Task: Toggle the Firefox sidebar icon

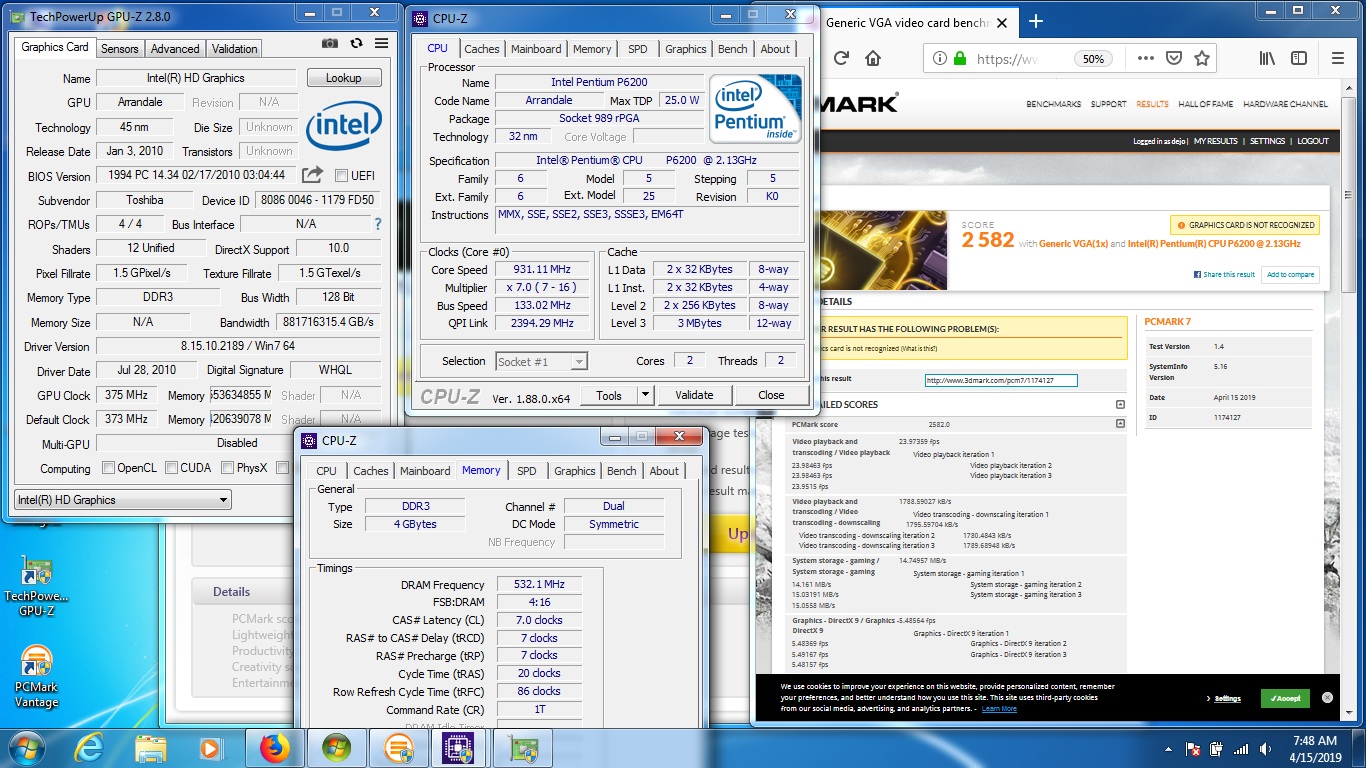Action: click(x=1299, y=59)
